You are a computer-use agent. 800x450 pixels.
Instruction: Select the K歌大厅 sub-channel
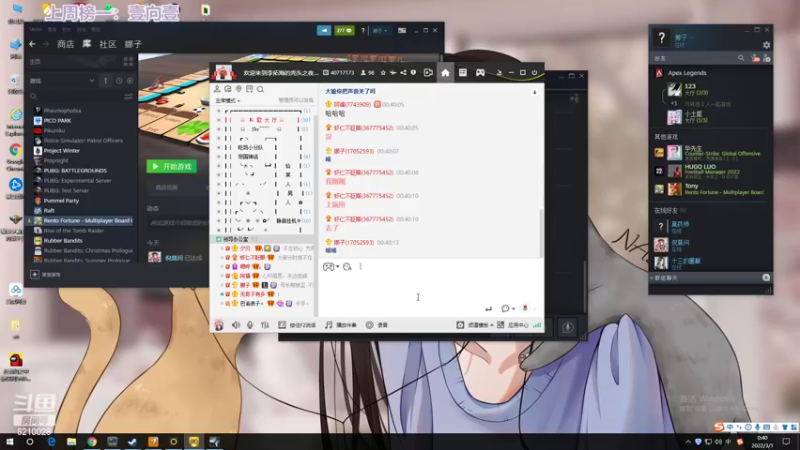tap(263, 120)
